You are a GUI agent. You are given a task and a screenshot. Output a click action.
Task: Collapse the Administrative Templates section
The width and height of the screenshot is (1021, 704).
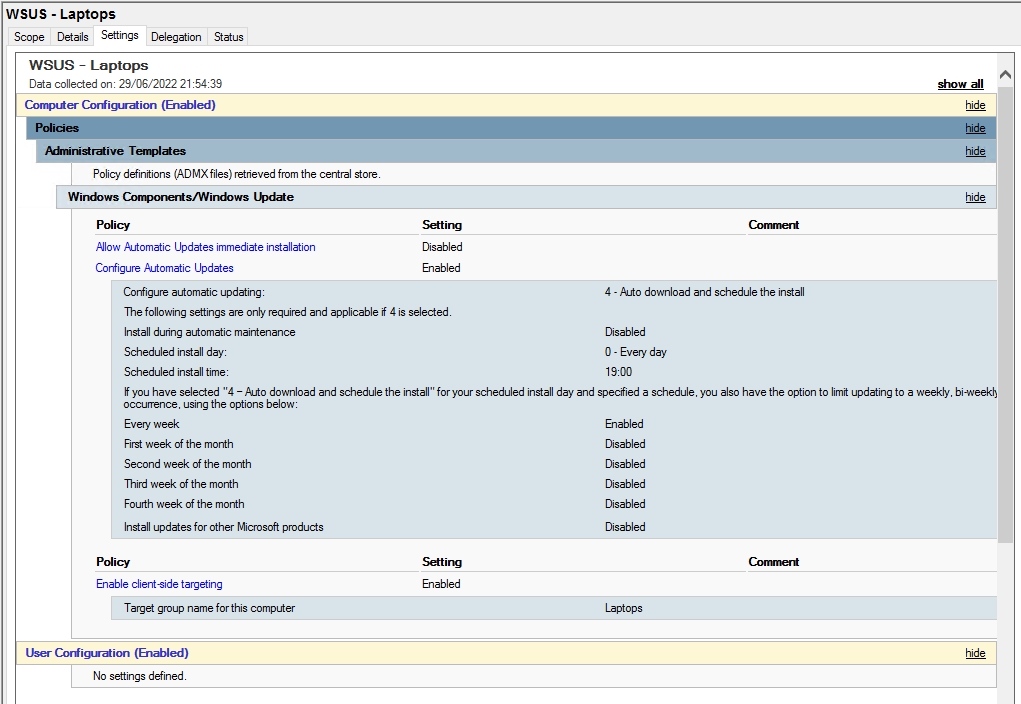pos(974,151)
